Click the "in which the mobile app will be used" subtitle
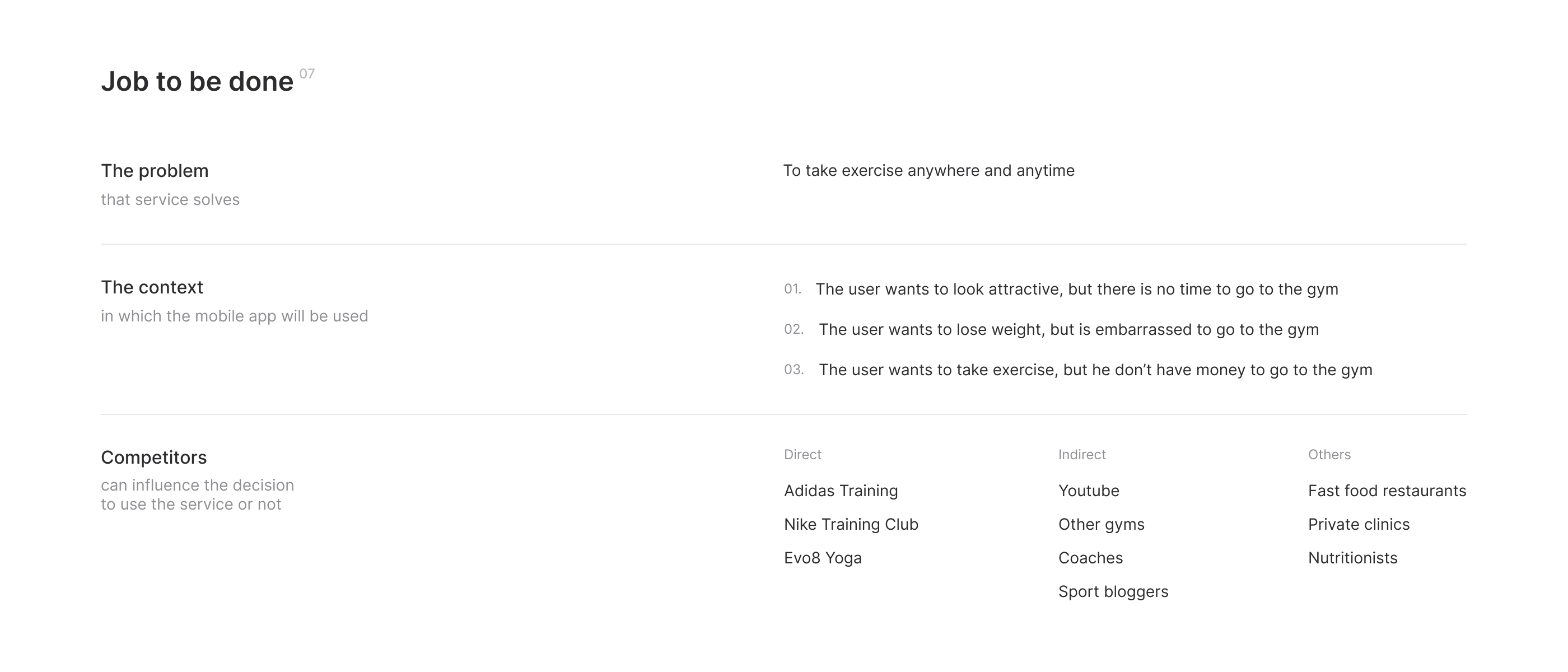 [x=234, y=316]
